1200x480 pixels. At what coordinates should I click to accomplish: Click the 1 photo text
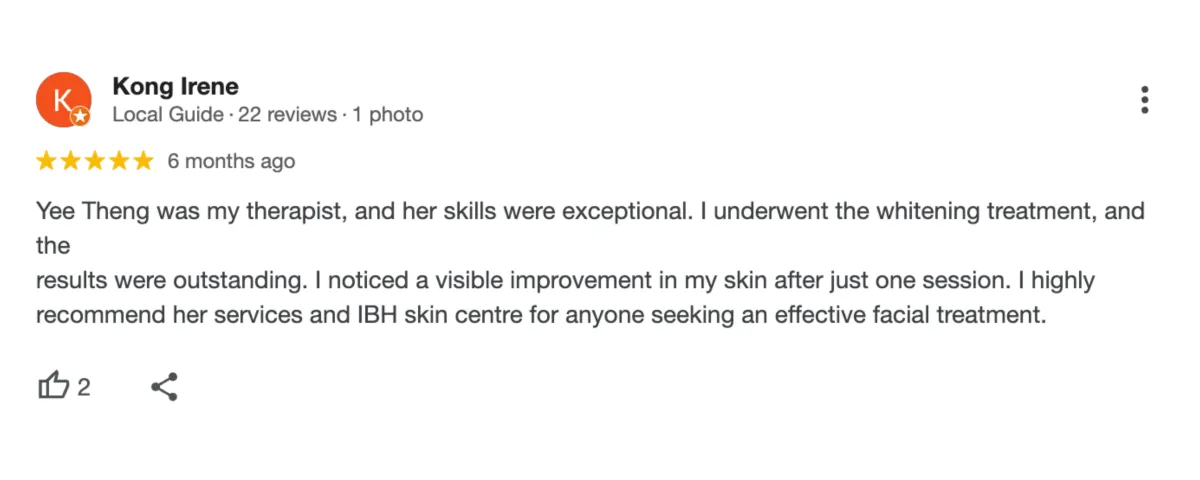coord(385,115)
